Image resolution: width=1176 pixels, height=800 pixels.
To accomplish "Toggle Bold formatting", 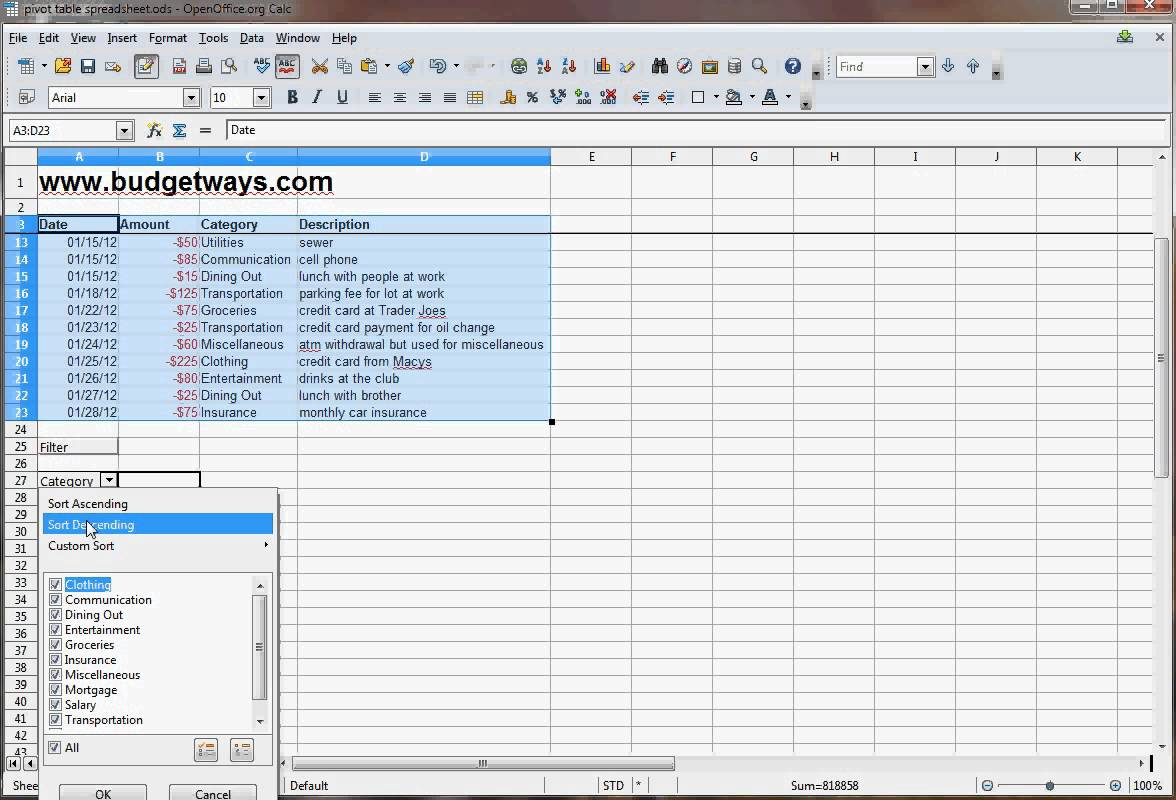I will (x=292, y=97).
